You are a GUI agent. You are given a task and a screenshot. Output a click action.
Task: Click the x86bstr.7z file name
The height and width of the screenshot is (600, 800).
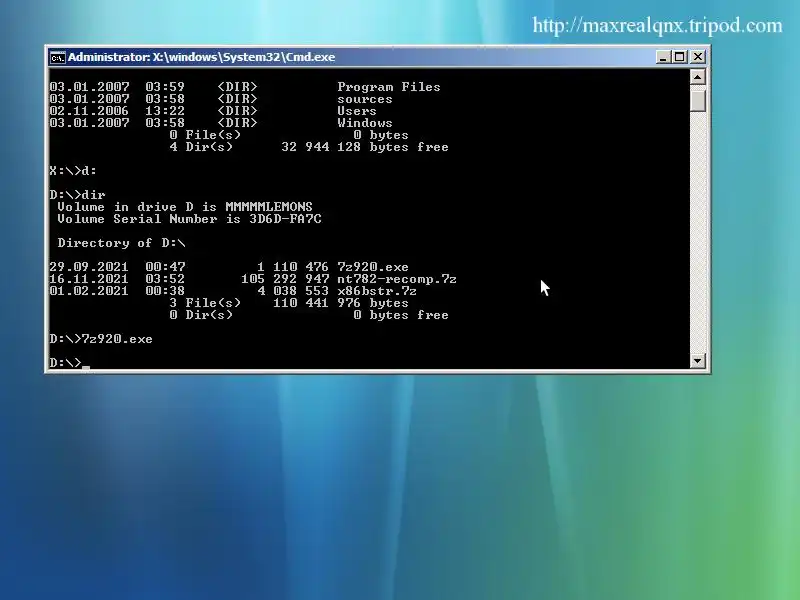(x=377, y=291)
